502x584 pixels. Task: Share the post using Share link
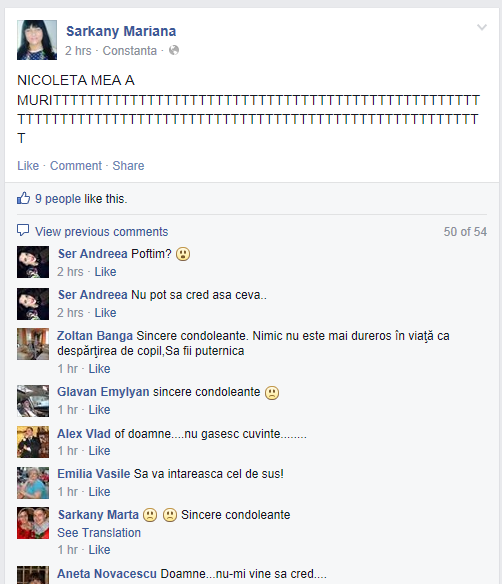tap(128, 166)
